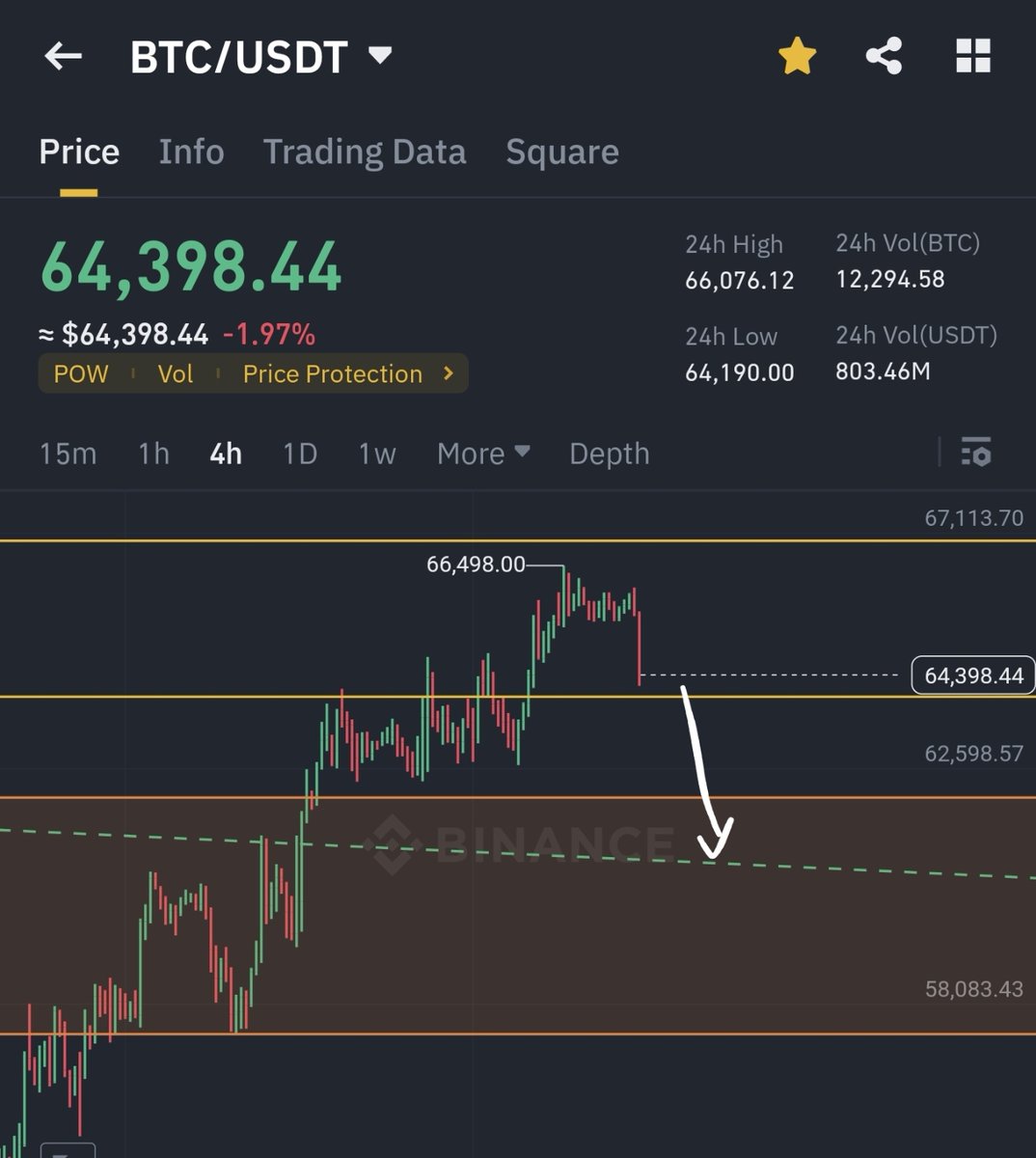The image size is (1036, 1158).
Task: Switch to the Price tab
Action: click(x=79, y=152)
